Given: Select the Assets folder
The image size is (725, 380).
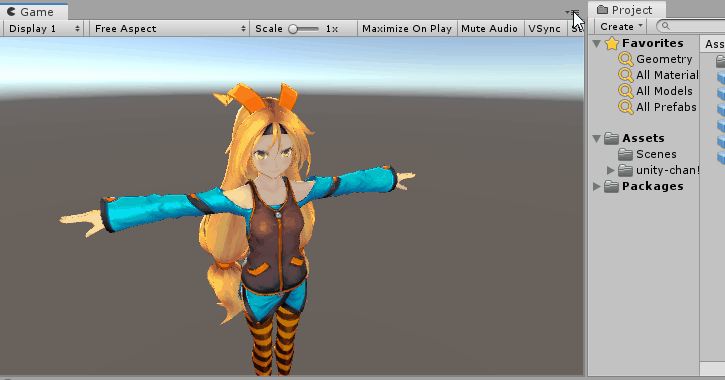Looking at the screenshot, I should 643,138.
